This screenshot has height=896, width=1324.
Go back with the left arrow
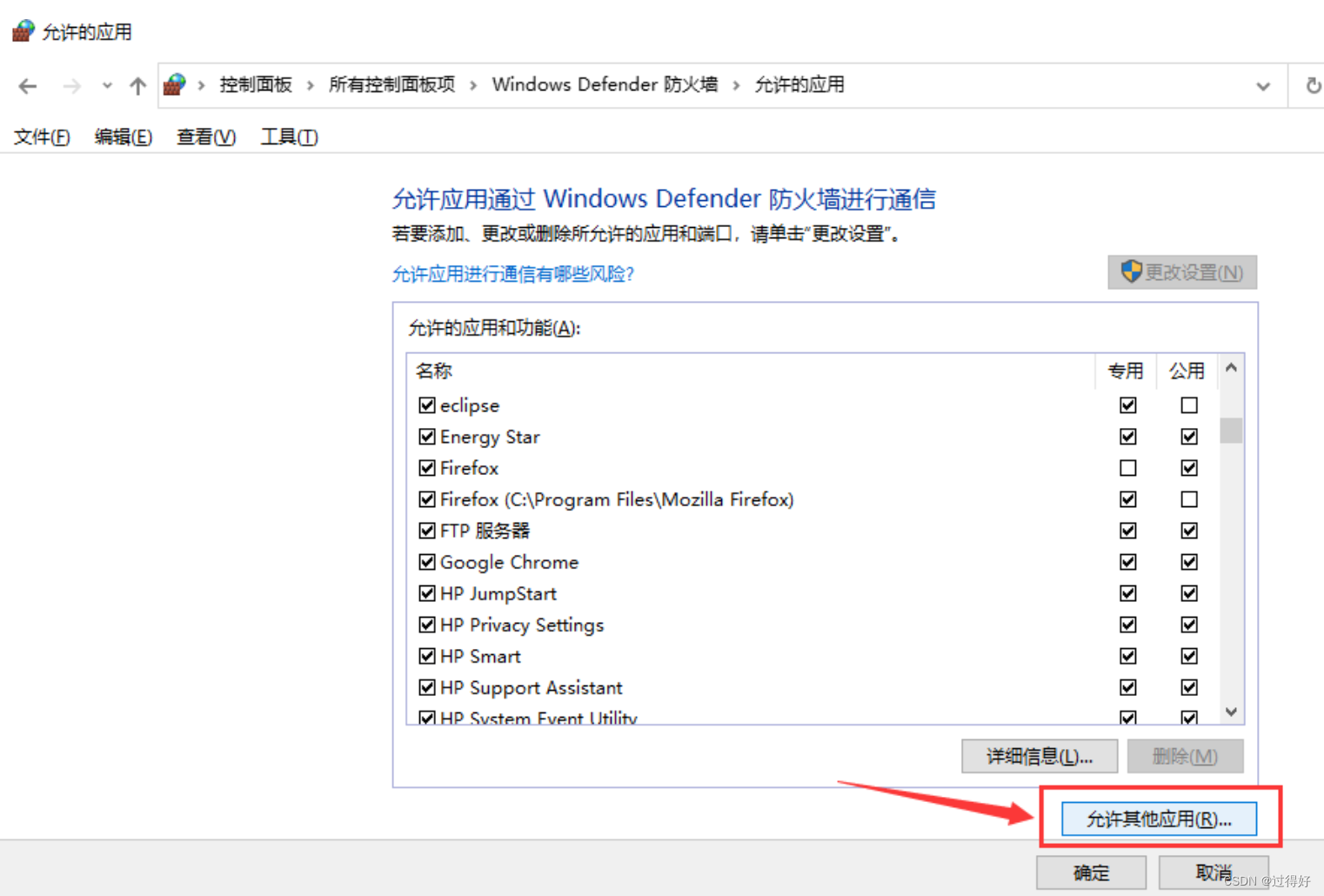(28, 86)
